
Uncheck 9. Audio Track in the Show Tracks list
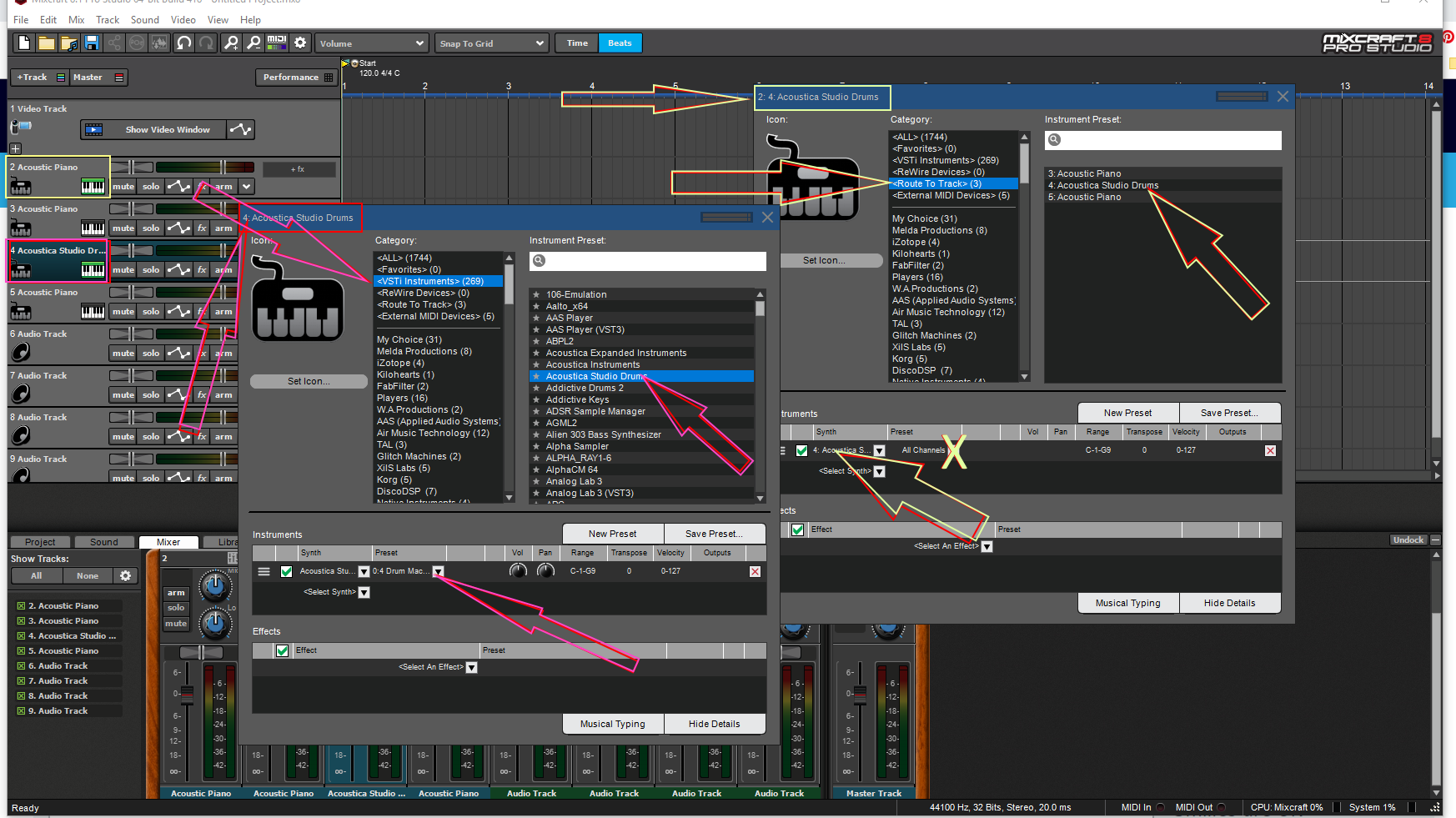(x=21, y=711)
